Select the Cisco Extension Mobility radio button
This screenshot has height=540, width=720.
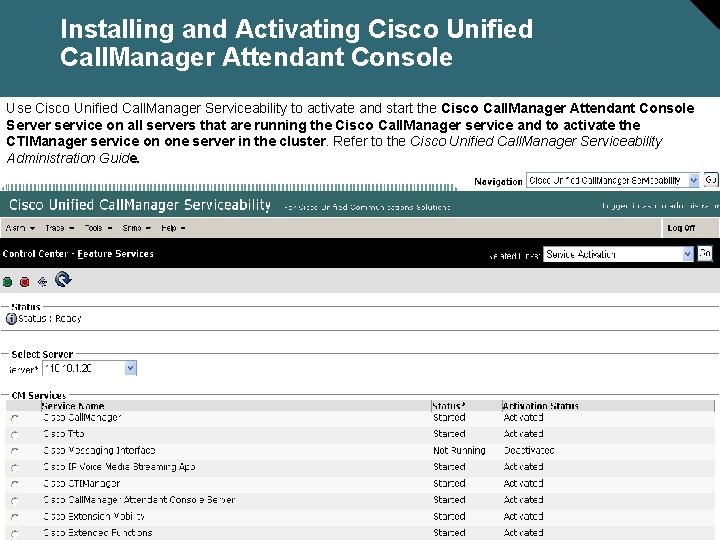coord(15,517)
